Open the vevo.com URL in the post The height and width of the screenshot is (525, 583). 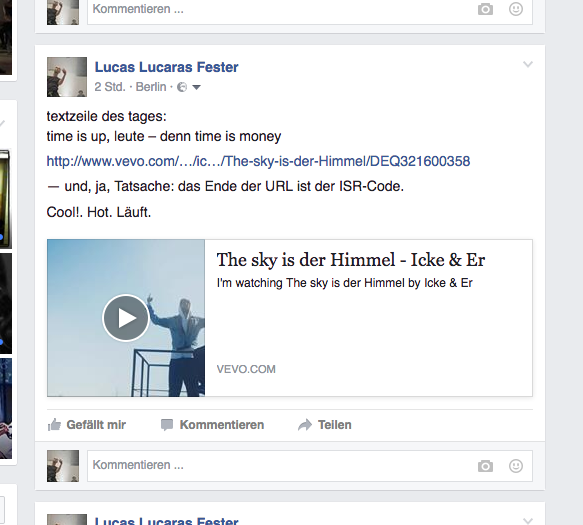click(258, 161)
